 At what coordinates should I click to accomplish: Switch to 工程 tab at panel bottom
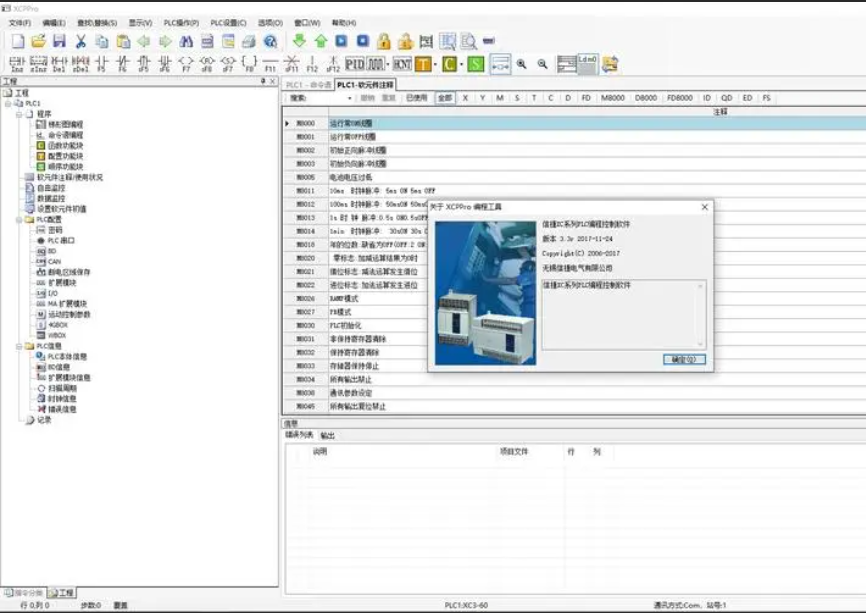[x=61, y=593]
